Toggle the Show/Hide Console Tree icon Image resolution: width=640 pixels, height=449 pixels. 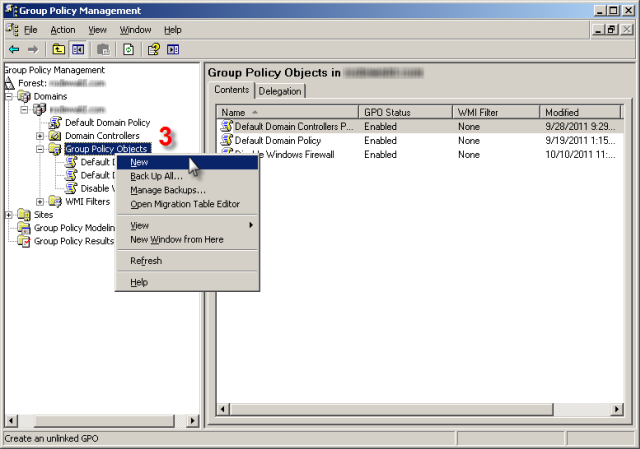[78, 49]
